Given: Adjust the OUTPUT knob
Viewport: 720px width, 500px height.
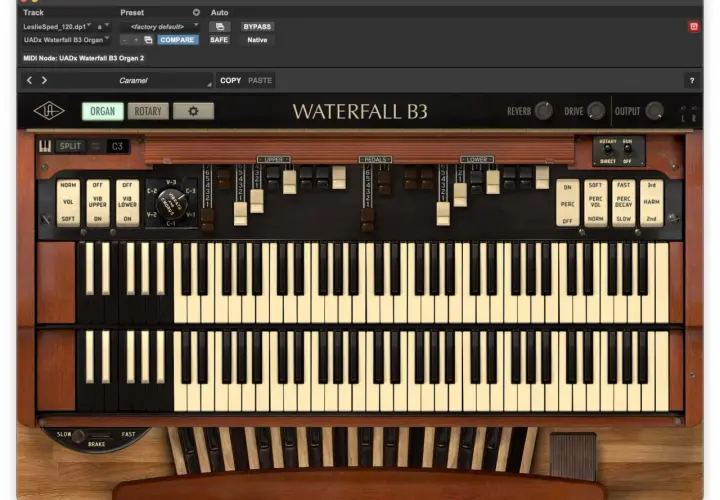Looking at the screenshot, I should coord(655,111).
